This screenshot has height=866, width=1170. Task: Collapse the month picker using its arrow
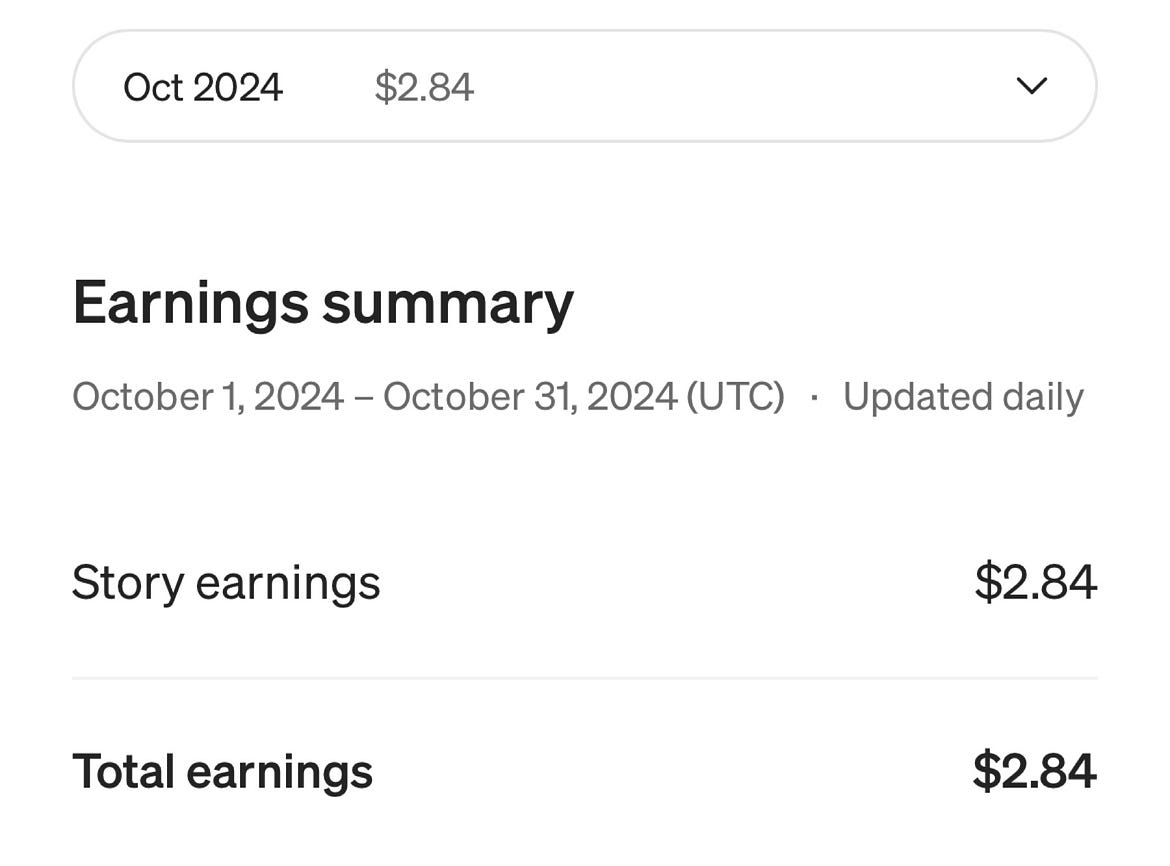coord(1033,87)
